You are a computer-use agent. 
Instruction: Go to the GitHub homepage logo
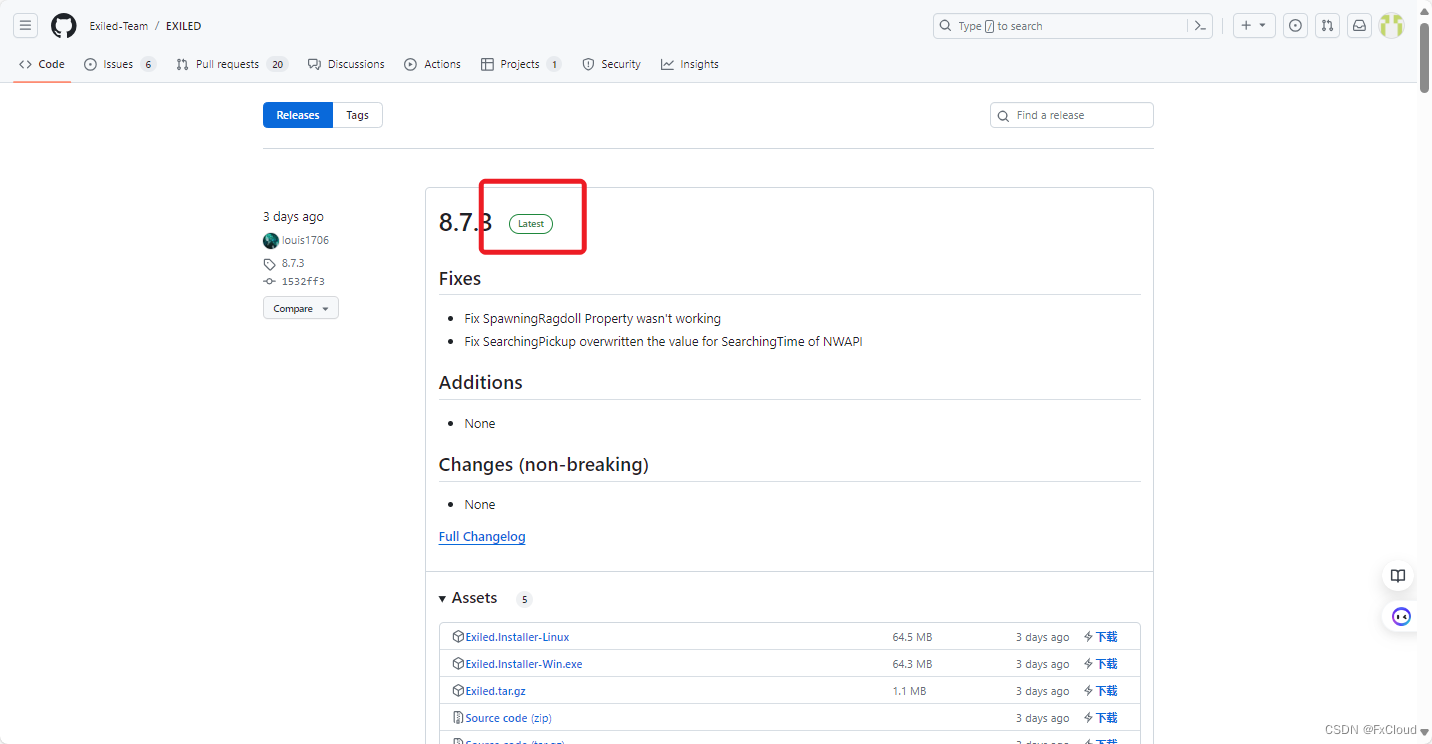[x=64, y=26]
